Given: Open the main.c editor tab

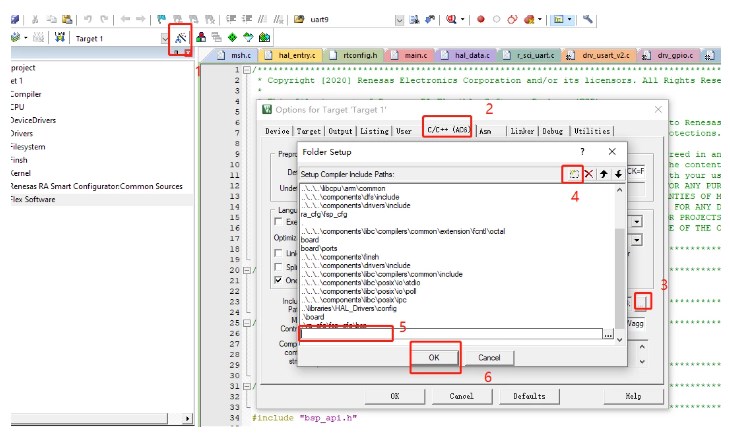Looking at the screenshot, I should [x=411, y=55].
